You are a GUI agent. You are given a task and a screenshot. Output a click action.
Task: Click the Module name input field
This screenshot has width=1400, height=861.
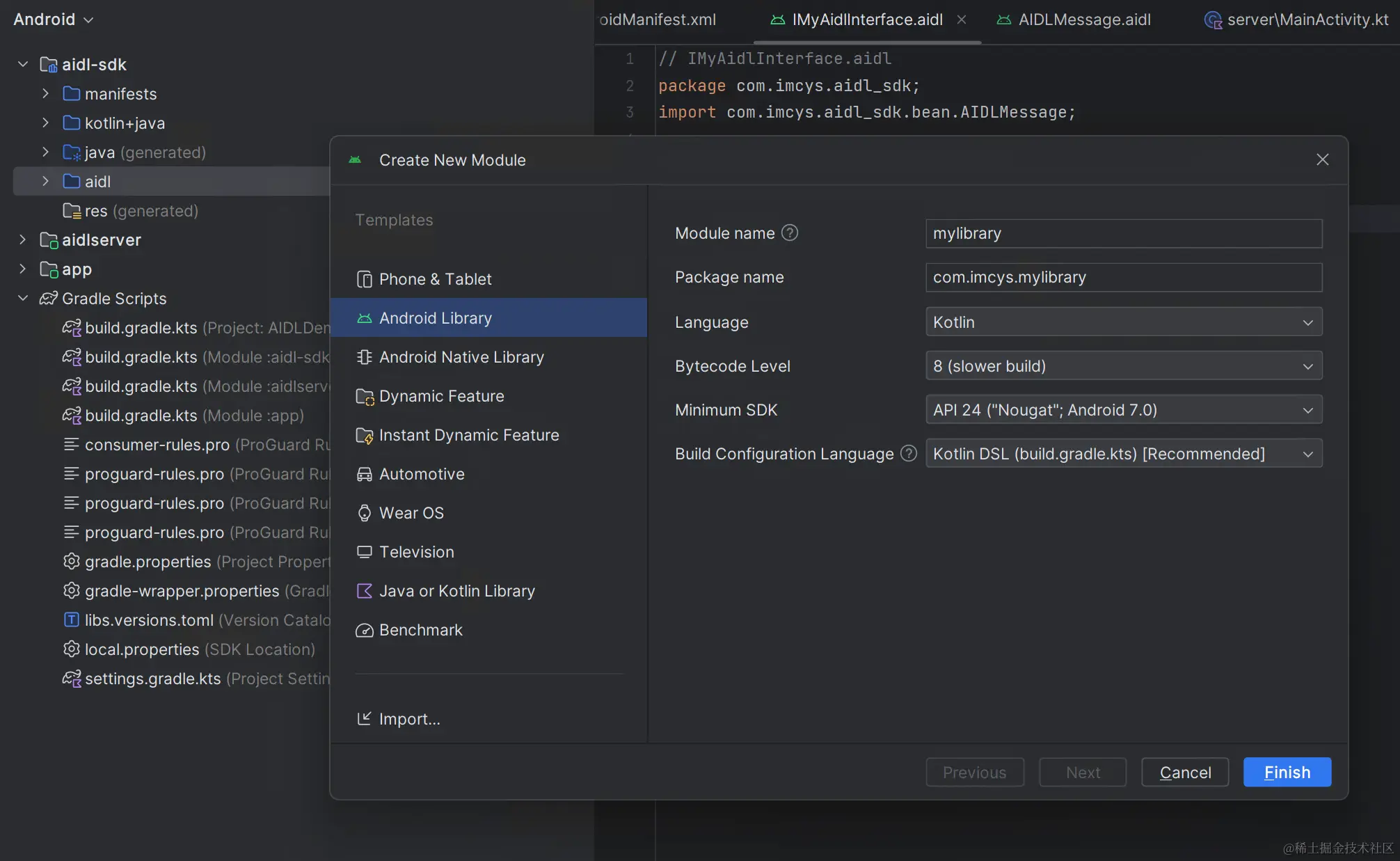click(x=1124, y=233)
